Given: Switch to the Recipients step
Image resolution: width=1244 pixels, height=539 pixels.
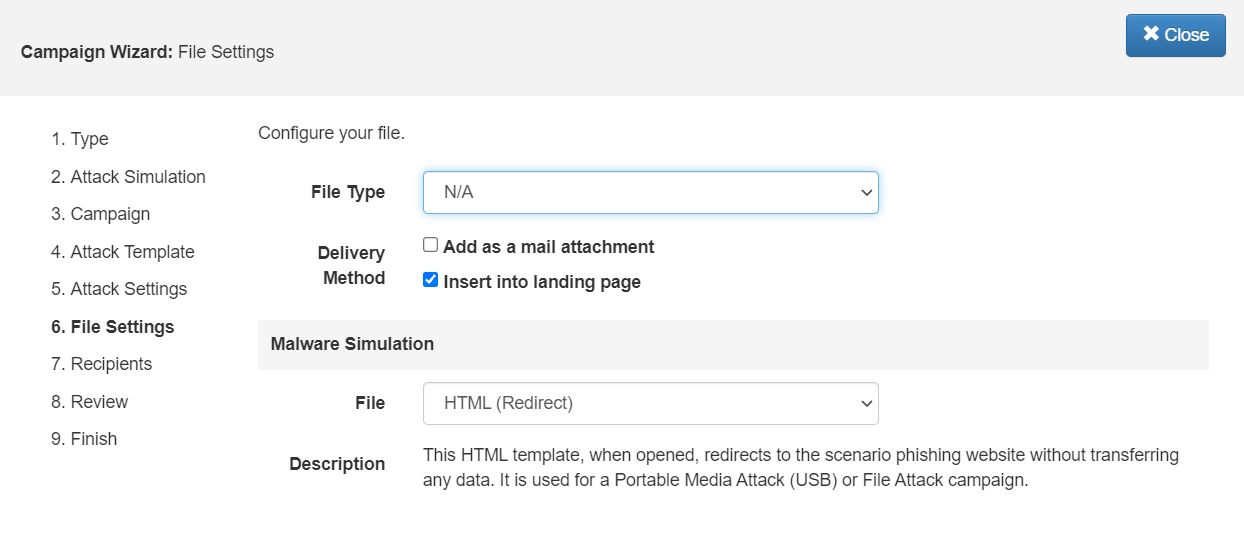Looking at the screenshot, I should [101, 364].
